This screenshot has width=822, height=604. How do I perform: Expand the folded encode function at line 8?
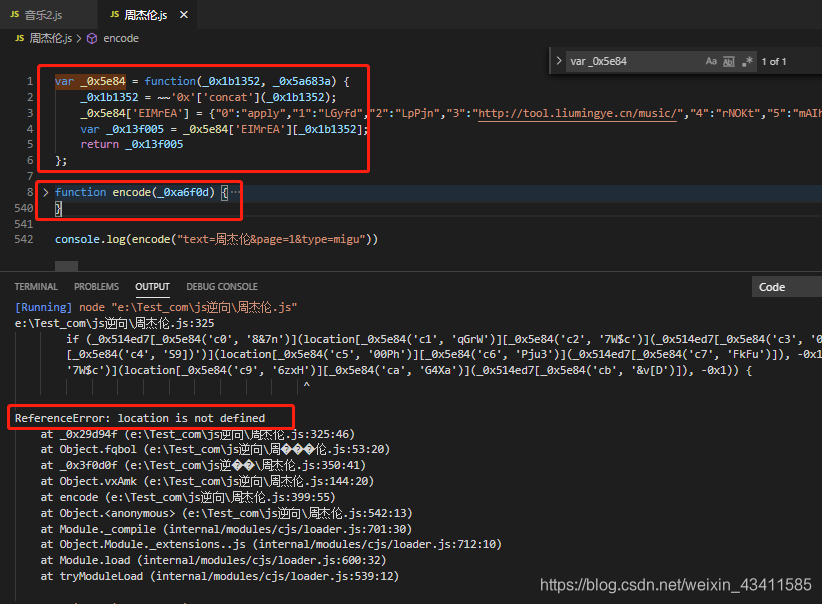click(x=46, y=192)
